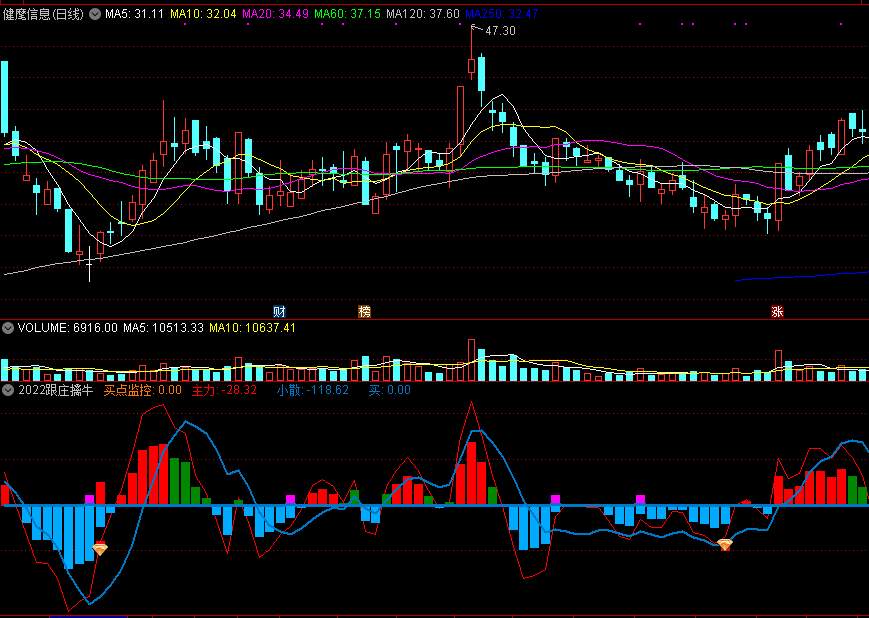
Task: Select the tallest red volume bar
Action: pyautogui.click(x=472, y=360)
